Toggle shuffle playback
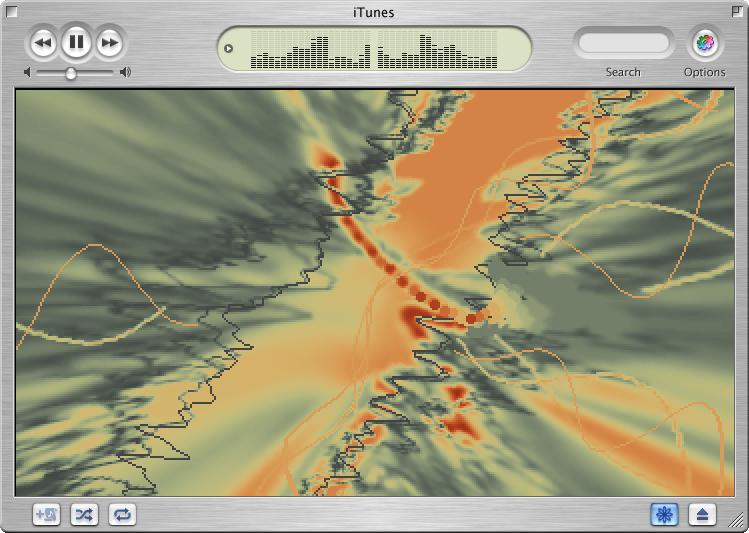This screenshot has height=533, width=749. (84, 514)
